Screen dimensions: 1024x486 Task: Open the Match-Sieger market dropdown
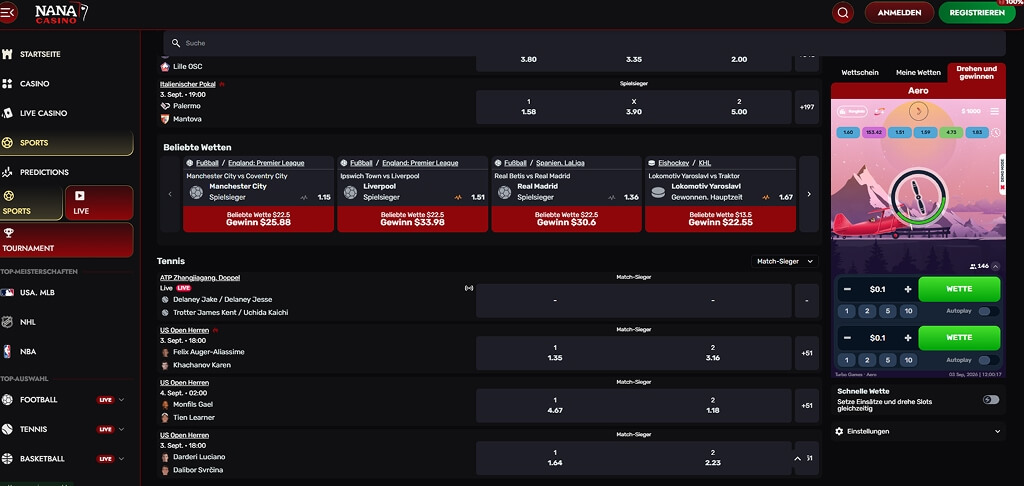tap(784, 261)
